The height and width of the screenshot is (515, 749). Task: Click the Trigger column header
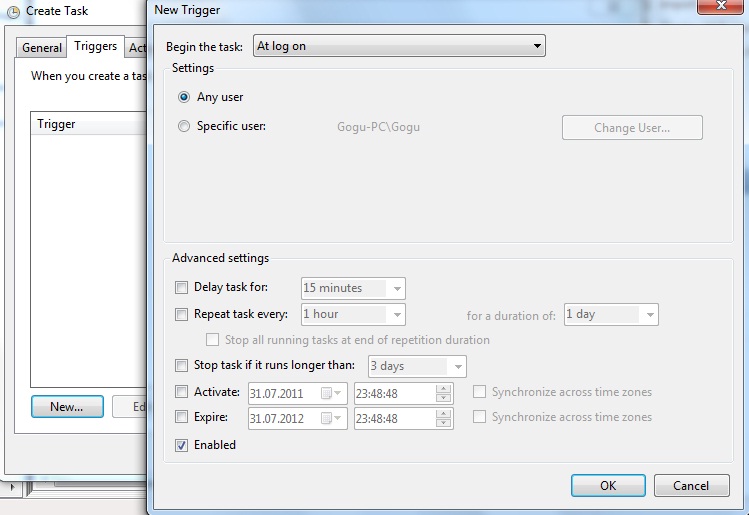pos(89,124)
